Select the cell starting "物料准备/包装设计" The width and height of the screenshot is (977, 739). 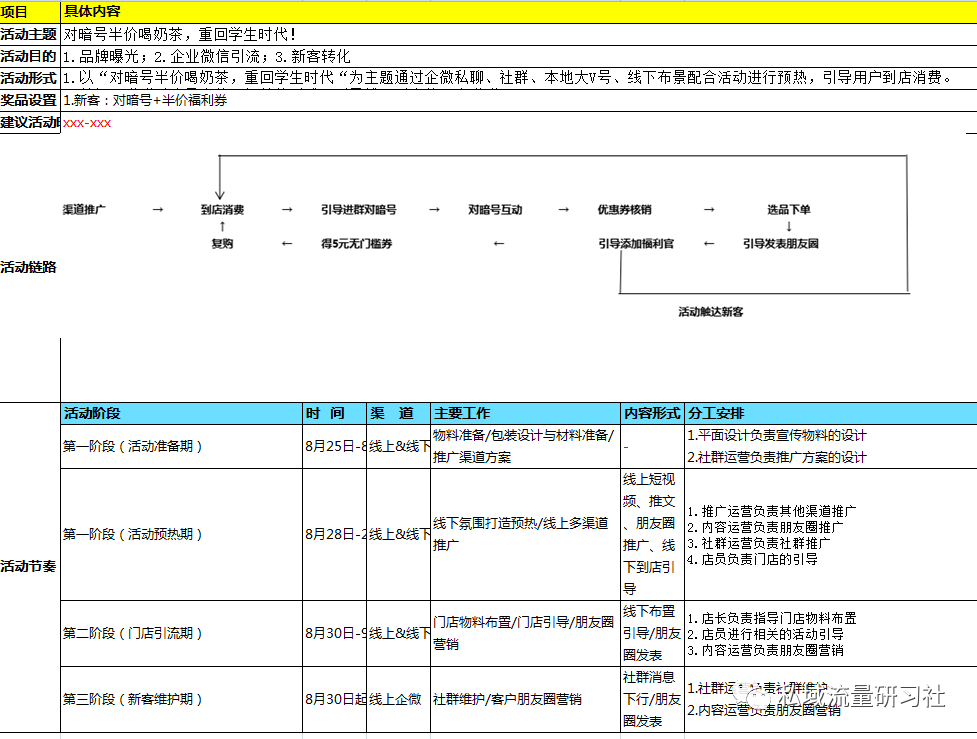point(525,446)
